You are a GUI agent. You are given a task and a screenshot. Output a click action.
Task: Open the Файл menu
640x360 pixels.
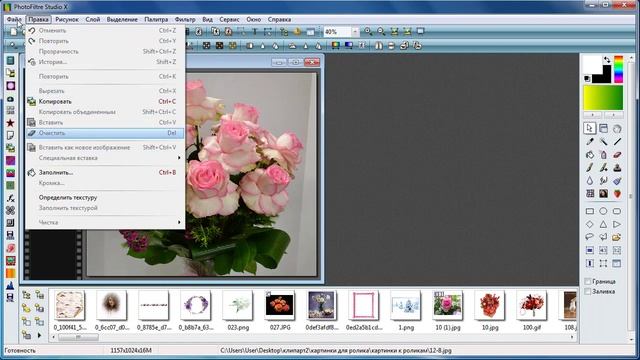pos(14,19)
